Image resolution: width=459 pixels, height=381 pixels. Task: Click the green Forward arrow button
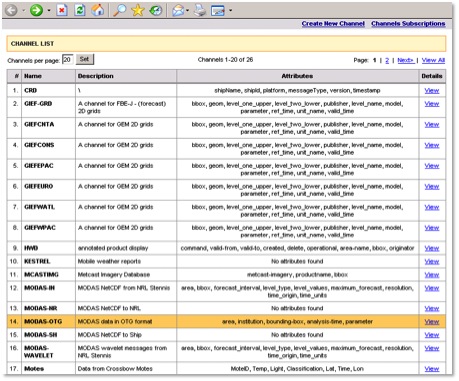[36, 10]
